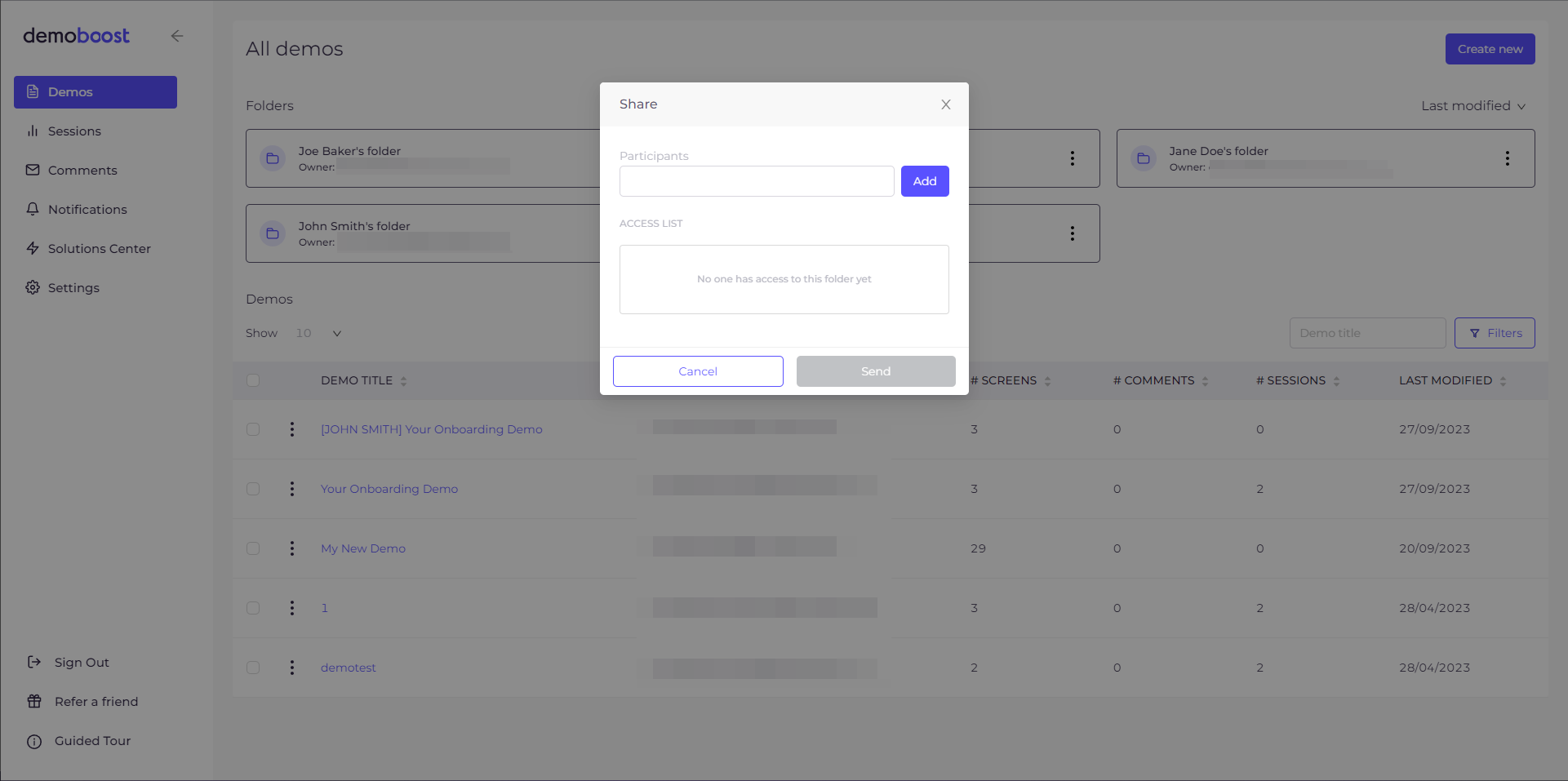Open the Demos section in the sidebar
Image resolution: width=1568 pixels, height=781 pixels.
69,91
